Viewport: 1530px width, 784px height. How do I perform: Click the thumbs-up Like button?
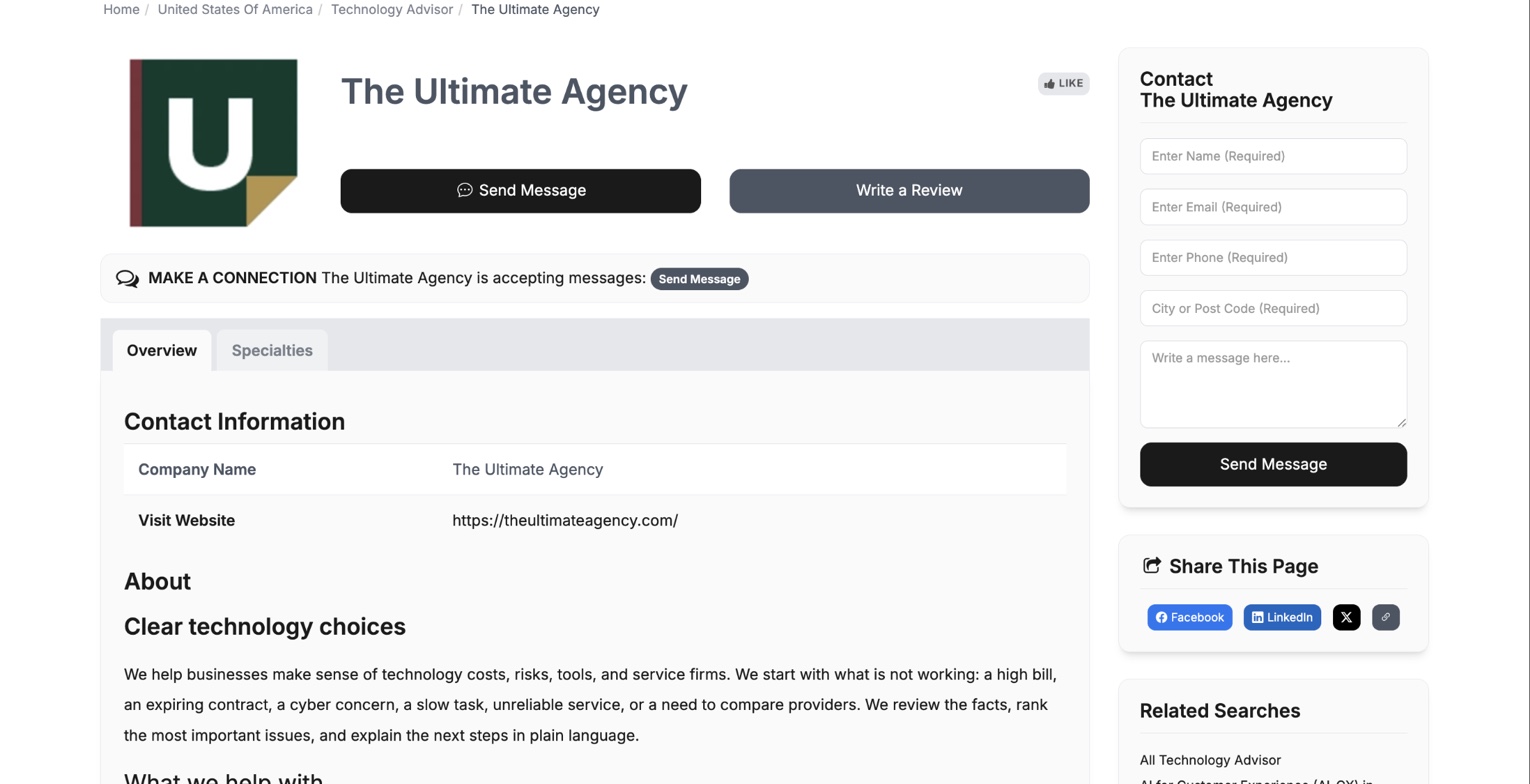tap(1063, 84)
